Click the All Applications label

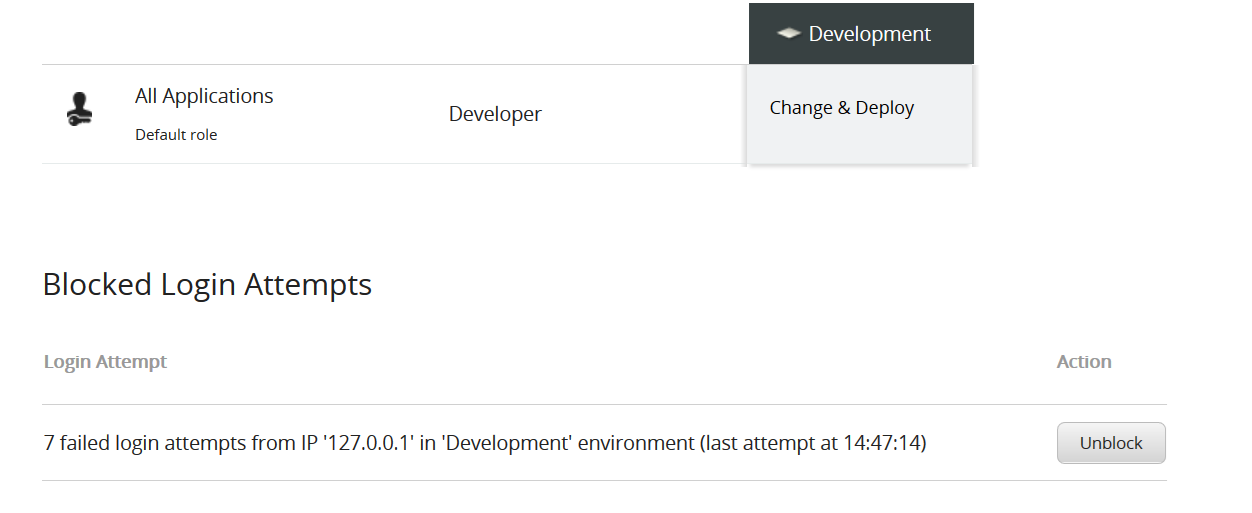coord(204,96)
